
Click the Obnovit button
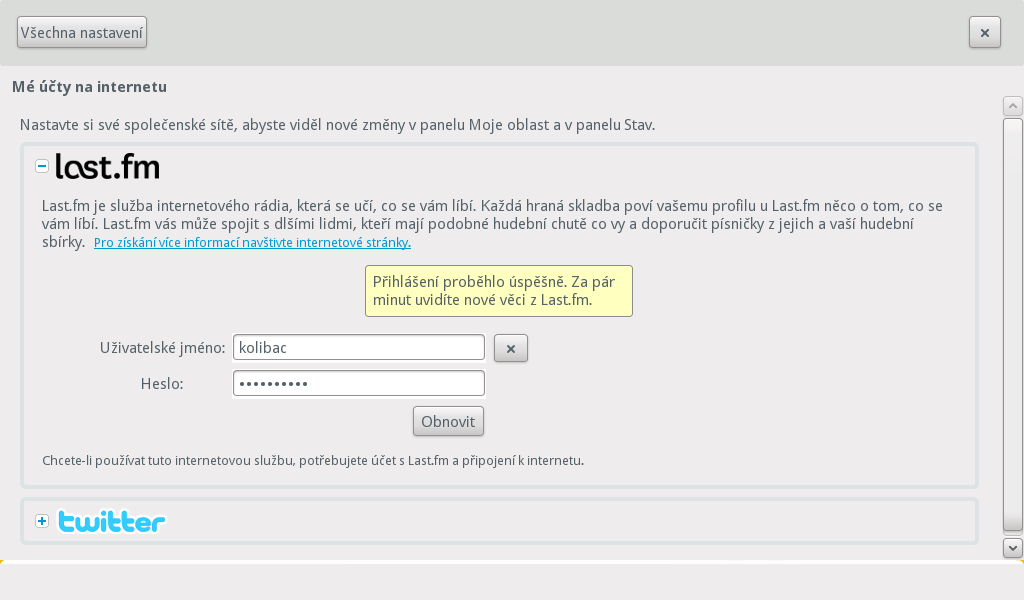[x=448, y=421]
